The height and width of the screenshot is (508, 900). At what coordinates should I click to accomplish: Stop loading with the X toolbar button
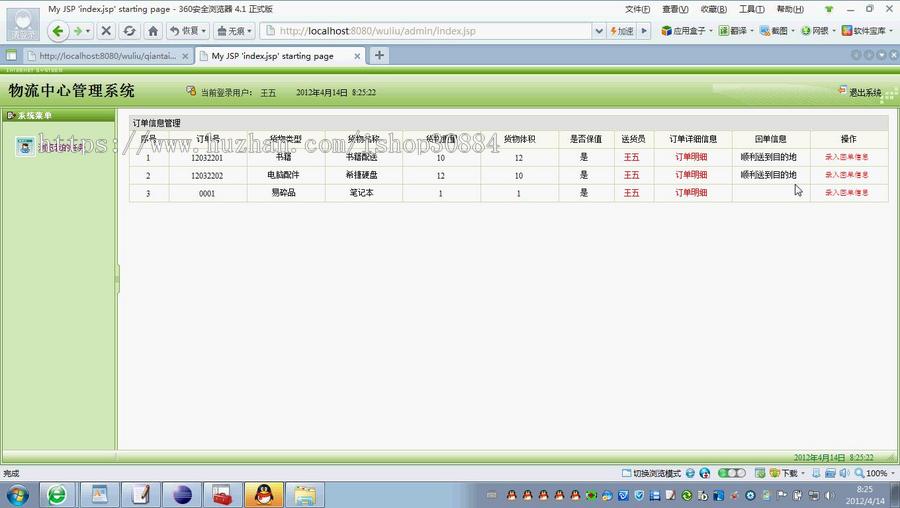click(106, 31)
